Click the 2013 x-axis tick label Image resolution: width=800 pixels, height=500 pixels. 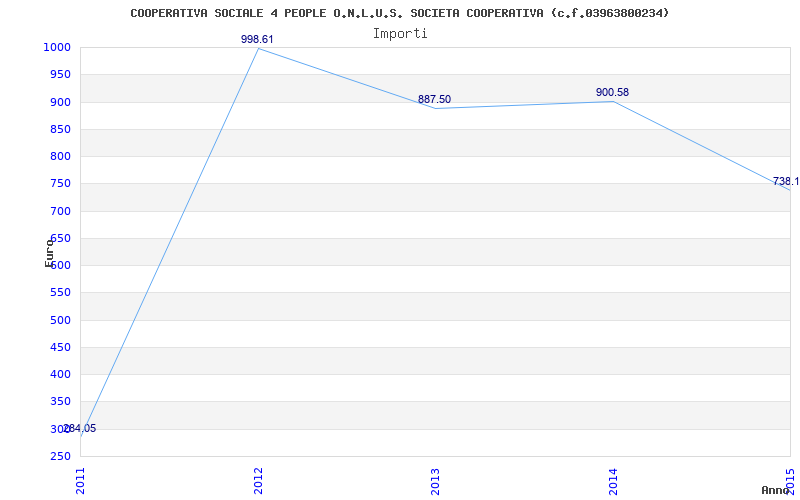(x=435, y=481)
